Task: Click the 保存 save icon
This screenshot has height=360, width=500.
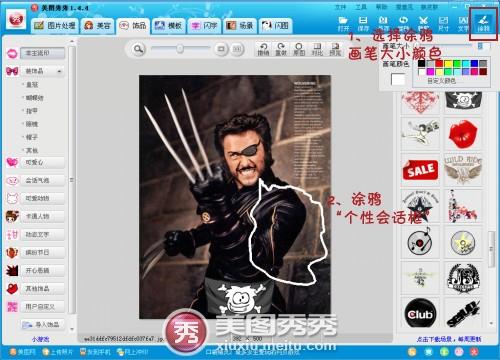Action: pos(363,24)
